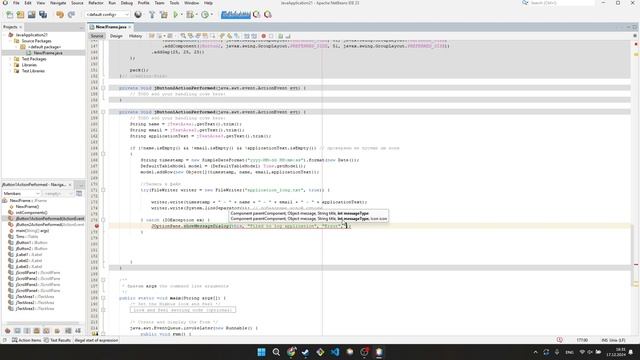The width and height of the screenshot is (640, 360).
Task: Click the error marker on line 177 gutter
Action: pyautogui.click(x=97, y=226)
